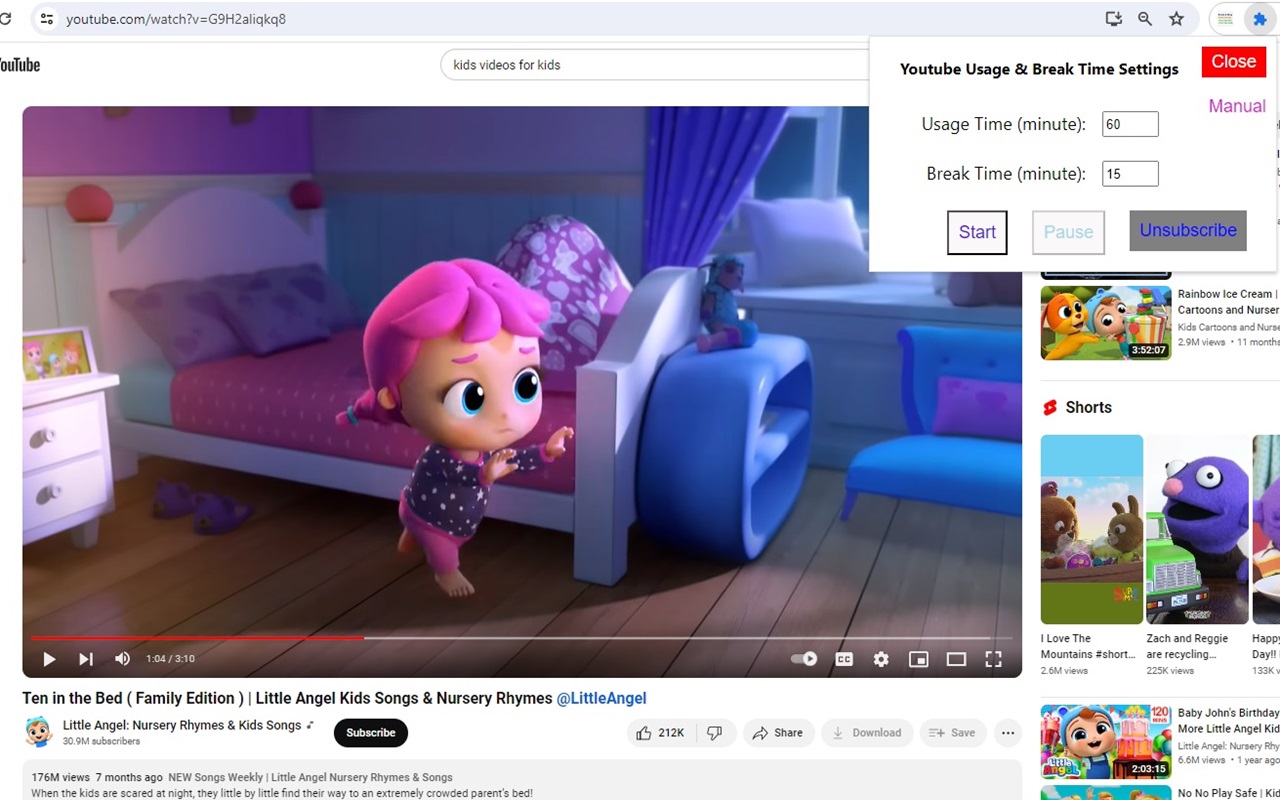Open Baby John's Birthday video thumbnail
Image resolution: width=1280 pixels, height=800 pixels.
1106,742
